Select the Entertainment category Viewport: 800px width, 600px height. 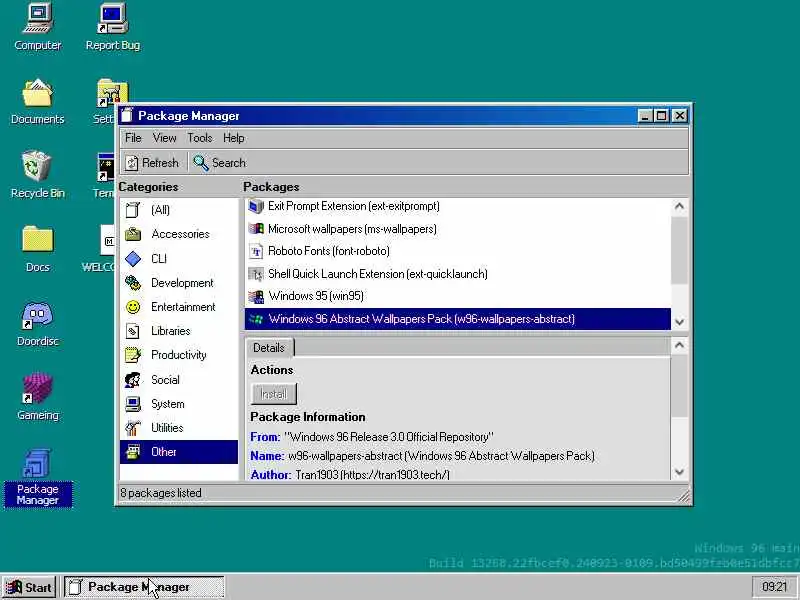pyautogui.click(x=179, y=307)
